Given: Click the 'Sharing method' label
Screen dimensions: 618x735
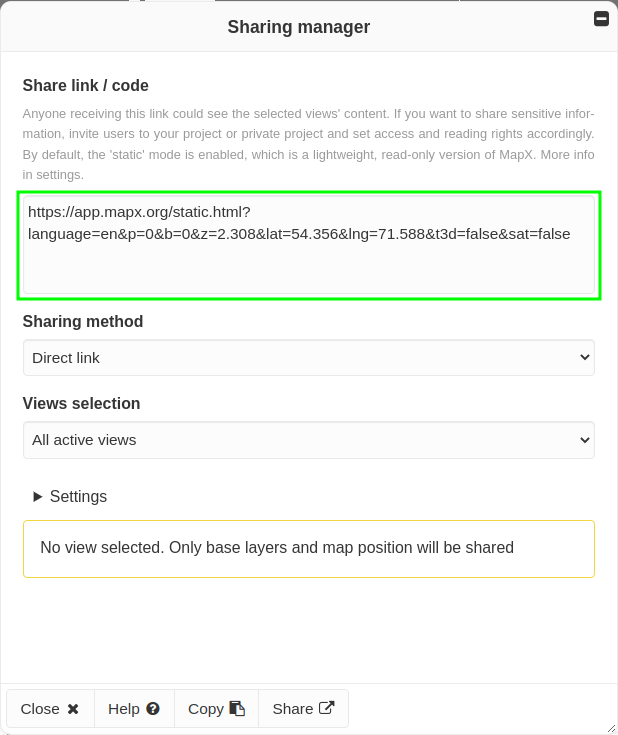Looking at the screenshot, I should click(x=83, y=322).
